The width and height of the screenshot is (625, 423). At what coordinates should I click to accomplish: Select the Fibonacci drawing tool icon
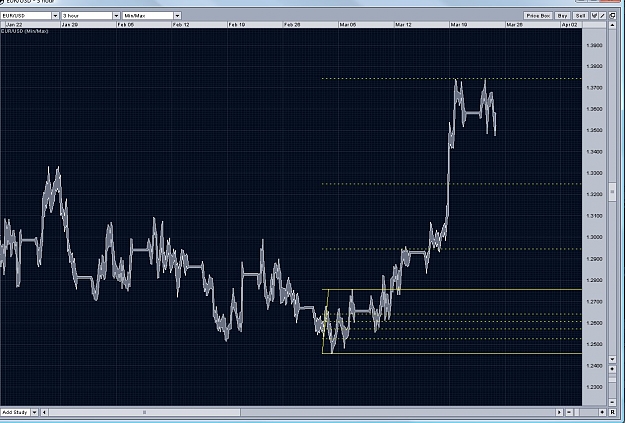[x=594, y=16]
